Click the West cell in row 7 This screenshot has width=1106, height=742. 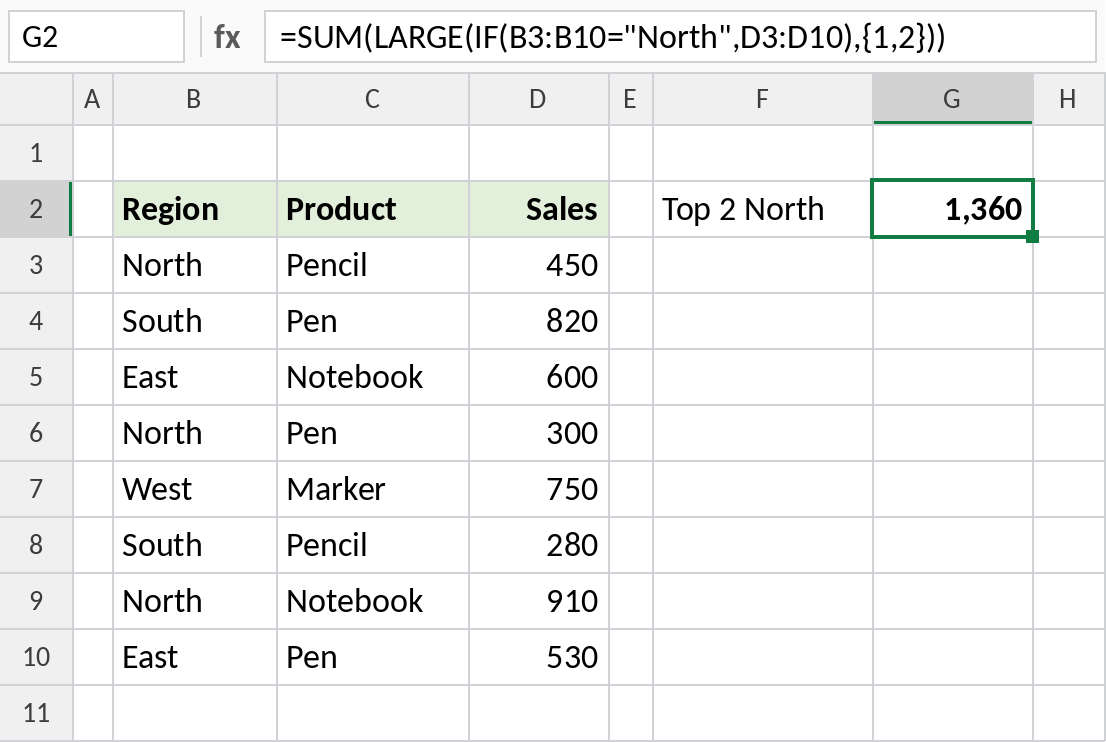point(195,489)
